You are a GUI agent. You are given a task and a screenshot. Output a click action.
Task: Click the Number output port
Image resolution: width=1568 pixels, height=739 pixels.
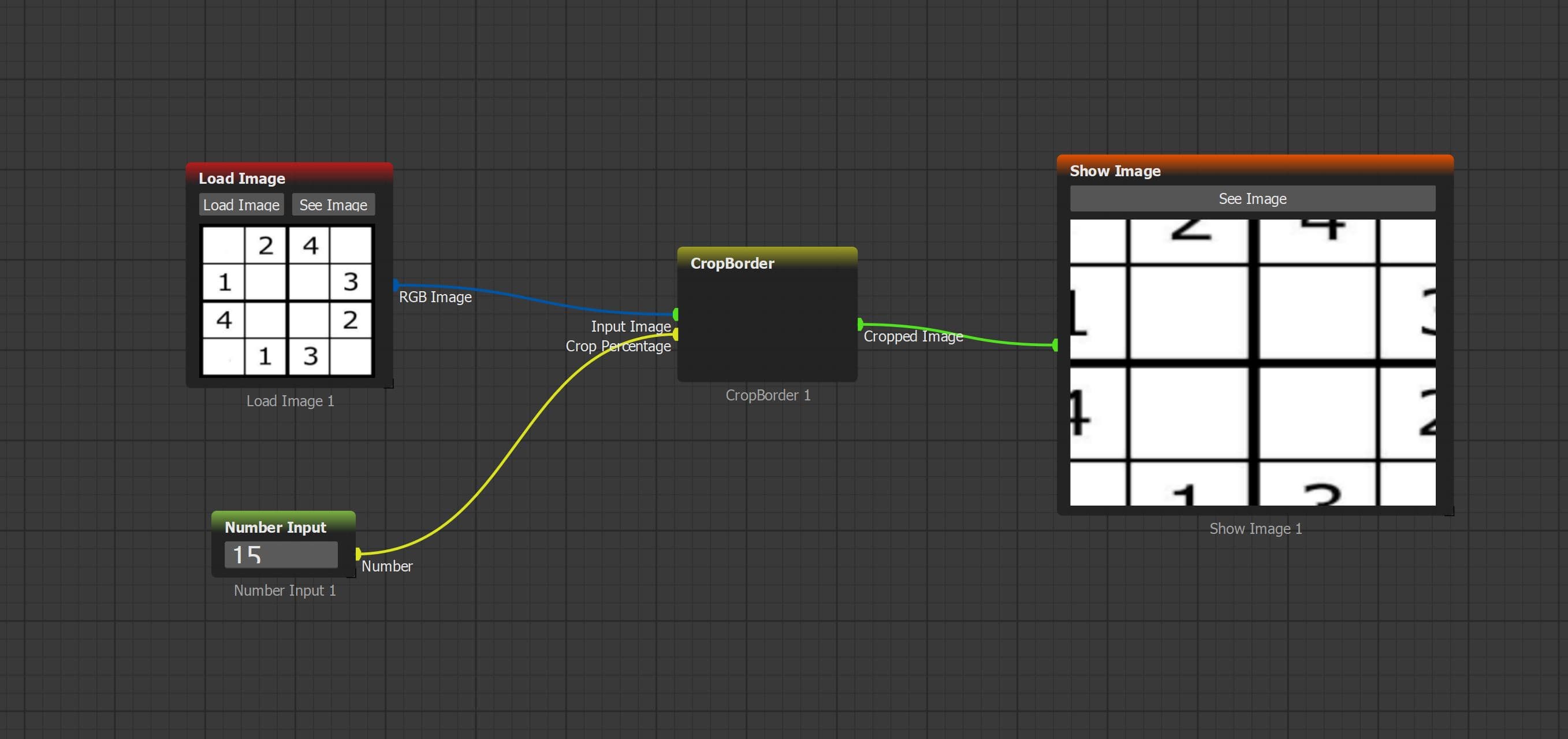pos(358,554)
